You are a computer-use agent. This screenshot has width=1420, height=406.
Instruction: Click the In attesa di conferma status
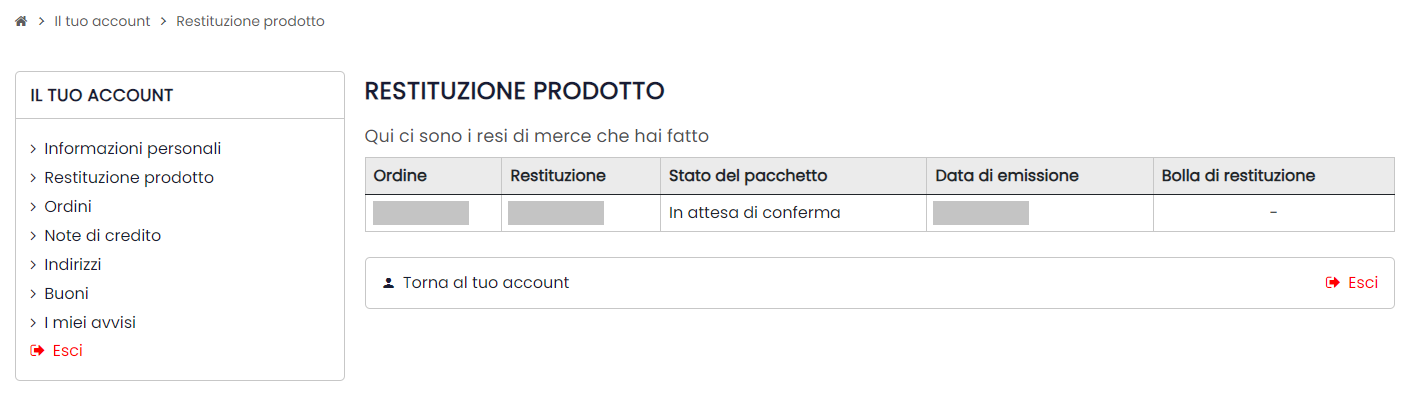(x=755, y=213)
